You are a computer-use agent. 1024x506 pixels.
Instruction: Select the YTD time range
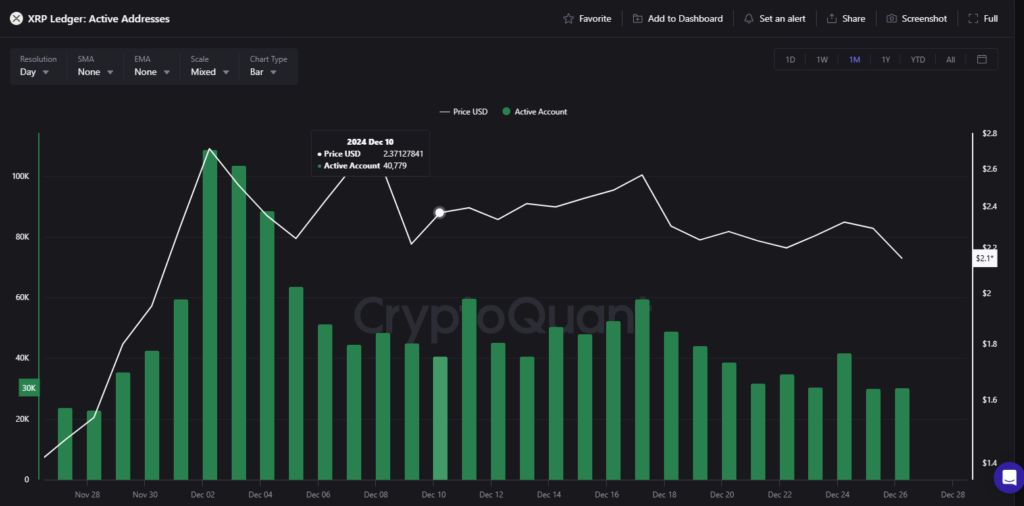pos(918,59)
